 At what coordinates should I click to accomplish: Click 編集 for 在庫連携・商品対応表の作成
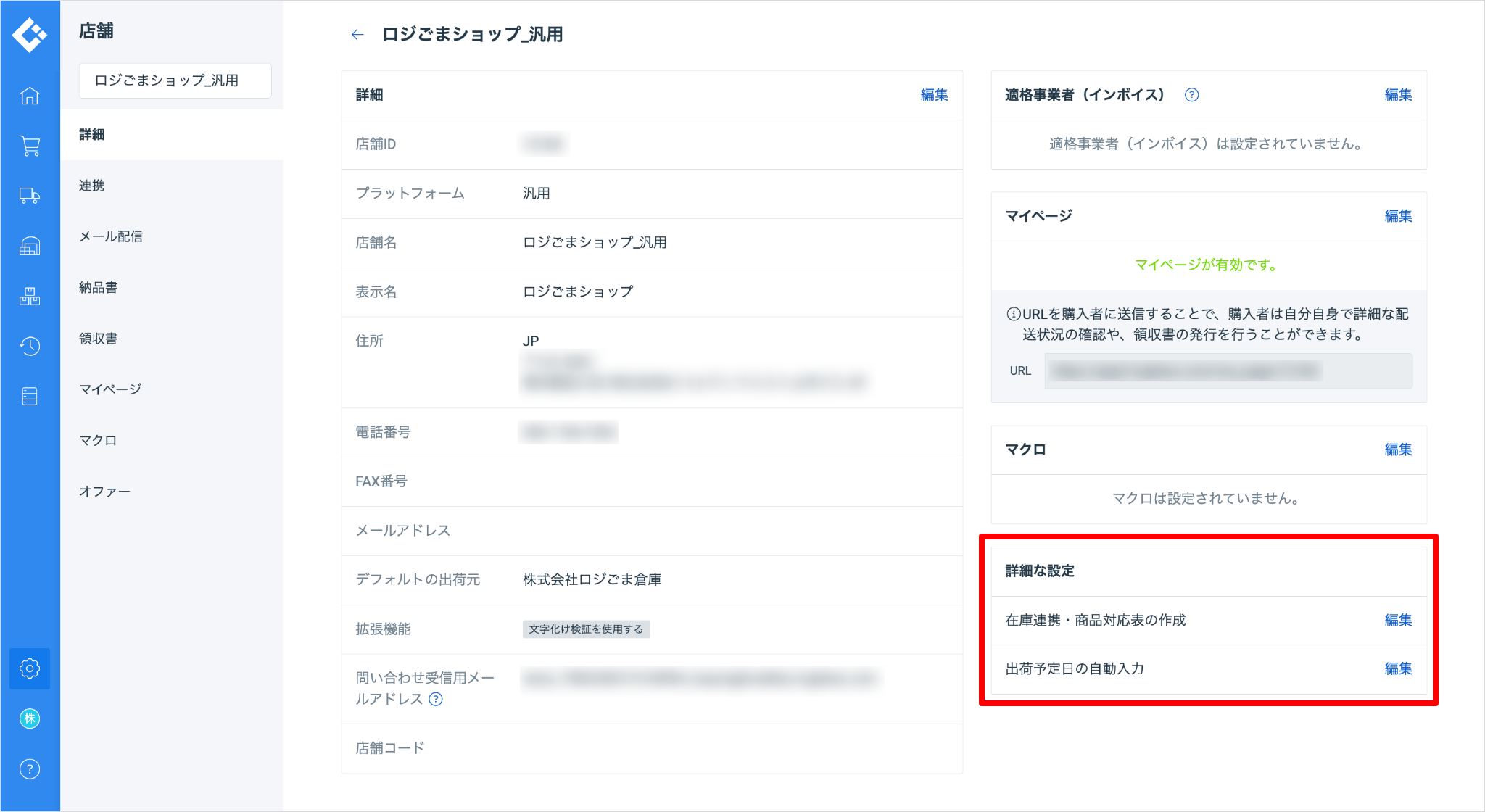[x=1398, y=620]
